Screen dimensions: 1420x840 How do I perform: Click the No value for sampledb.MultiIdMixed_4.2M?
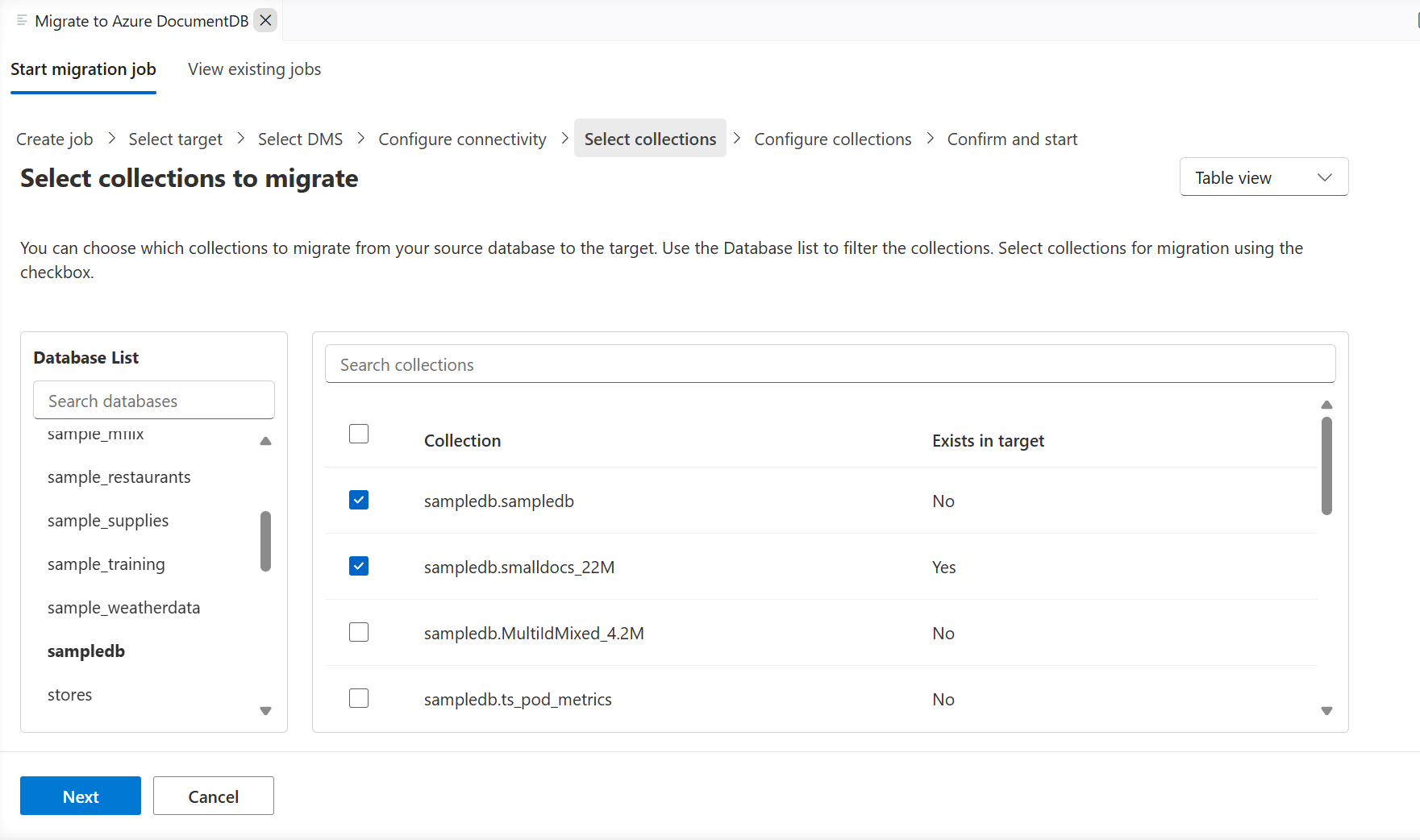click(943, 634)
